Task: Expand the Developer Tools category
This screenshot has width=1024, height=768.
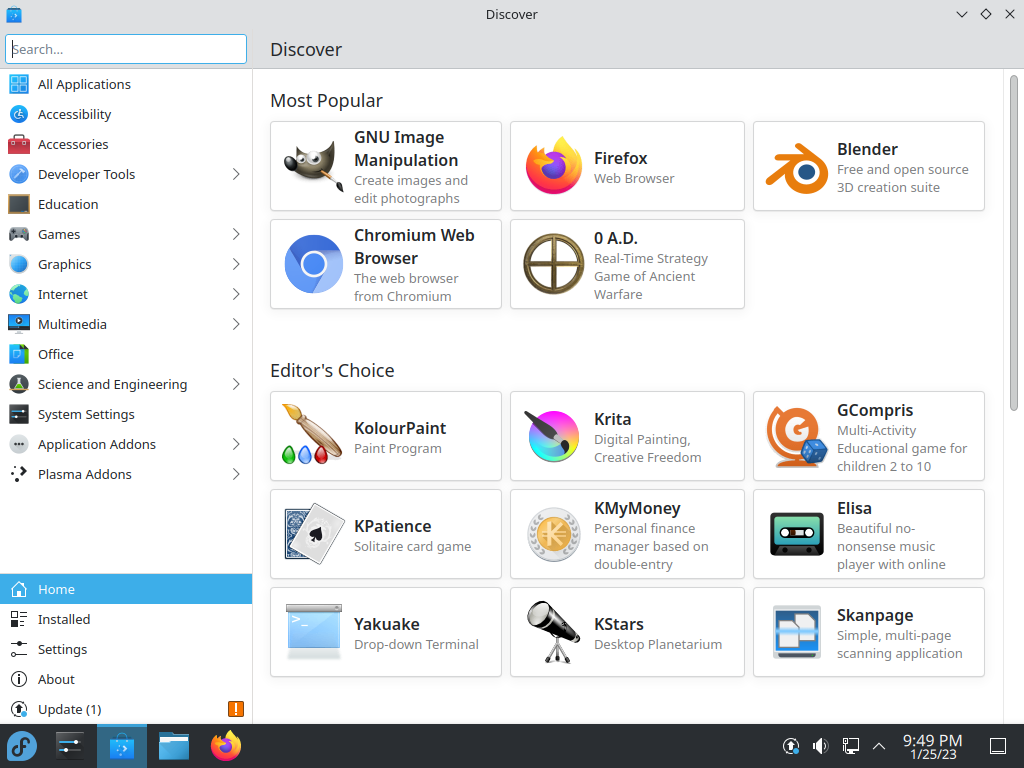Action: click(x=236, y=174)
